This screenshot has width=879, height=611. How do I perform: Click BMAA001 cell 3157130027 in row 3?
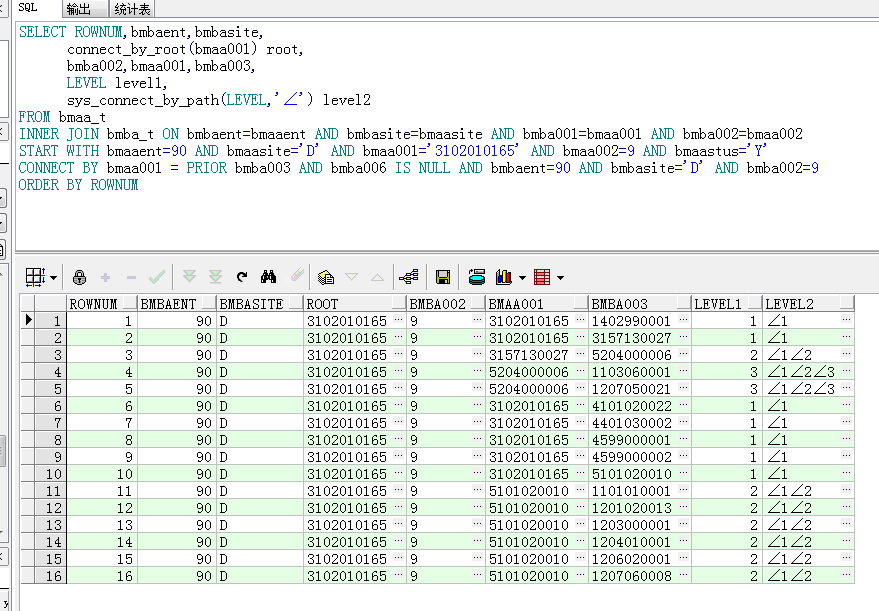pos(529,355)
